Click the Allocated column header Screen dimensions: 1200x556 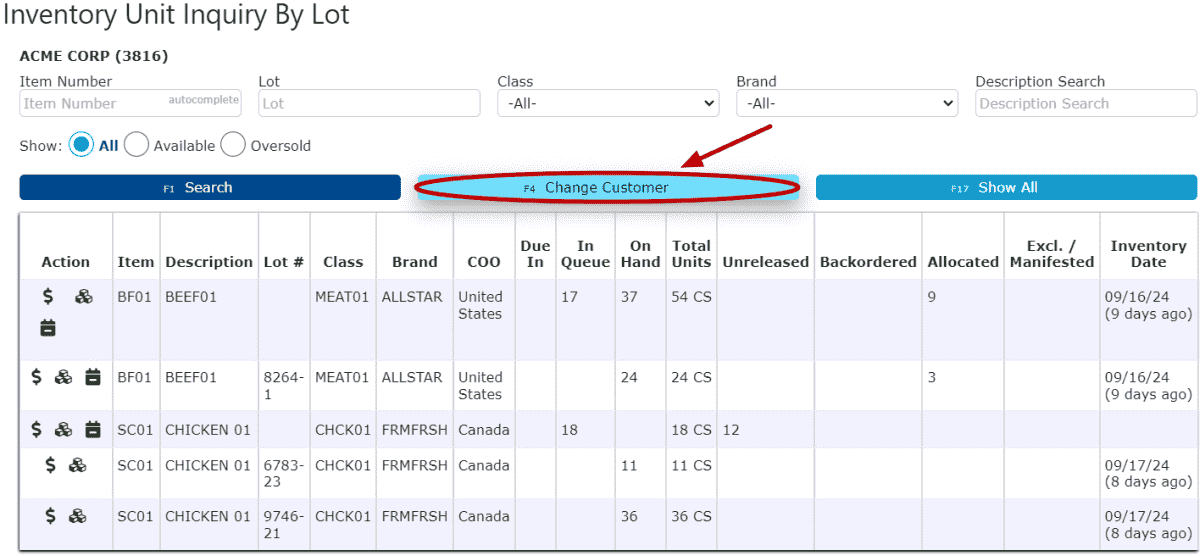pyautogui.click(x=963, y=262)
